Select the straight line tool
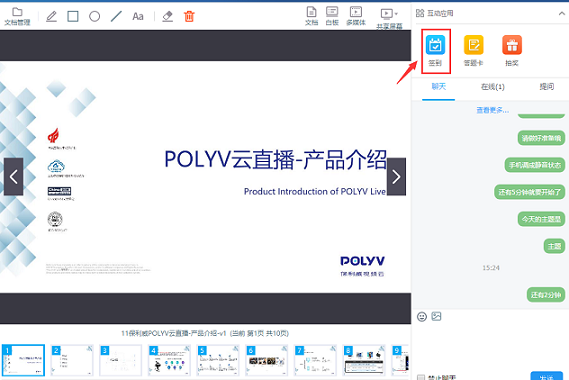The height and width of the screenshot is (380, 569). [116, 16]
